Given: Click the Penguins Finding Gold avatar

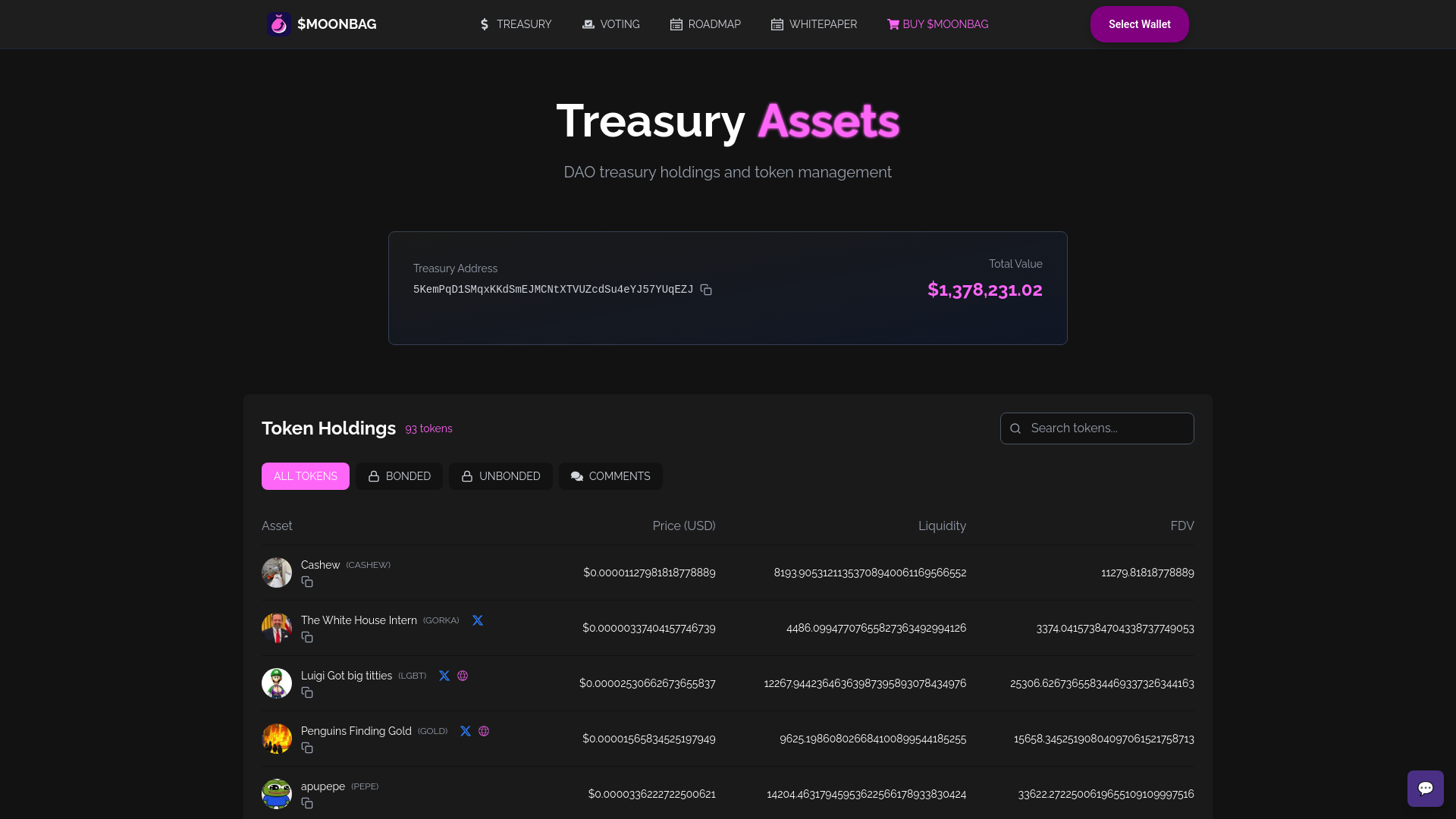Looking at the screenshot, I should (x=277, y=739).
